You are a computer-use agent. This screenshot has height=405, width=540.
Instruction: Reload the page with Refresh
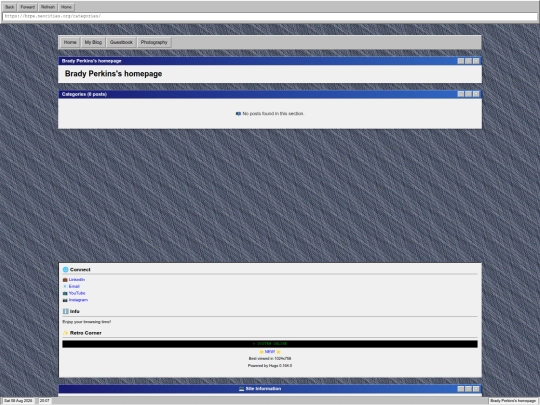pyautogui.click(x=48, y=7)
